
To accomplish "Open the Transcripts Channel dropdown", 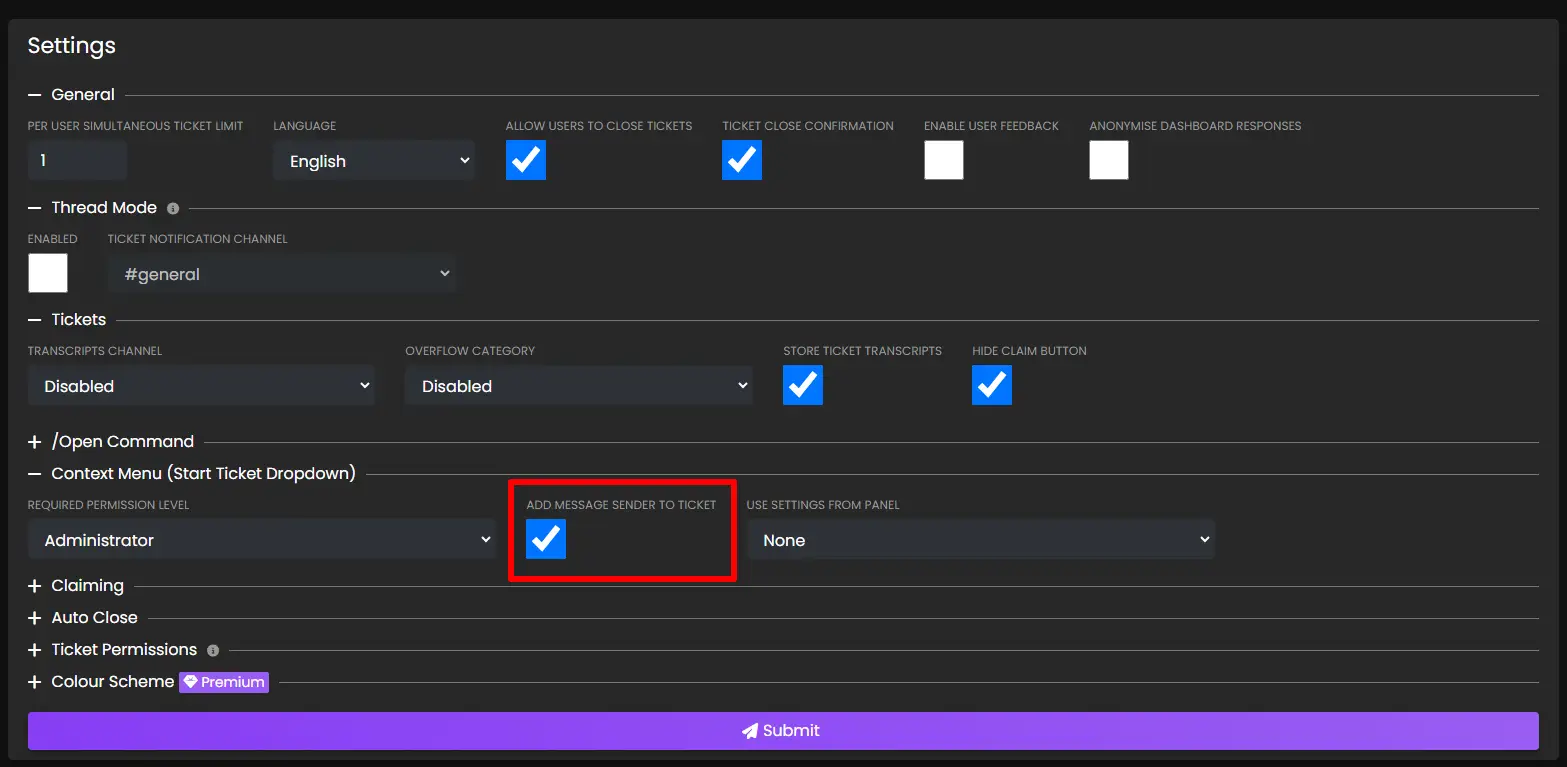I will coord(201,386).
